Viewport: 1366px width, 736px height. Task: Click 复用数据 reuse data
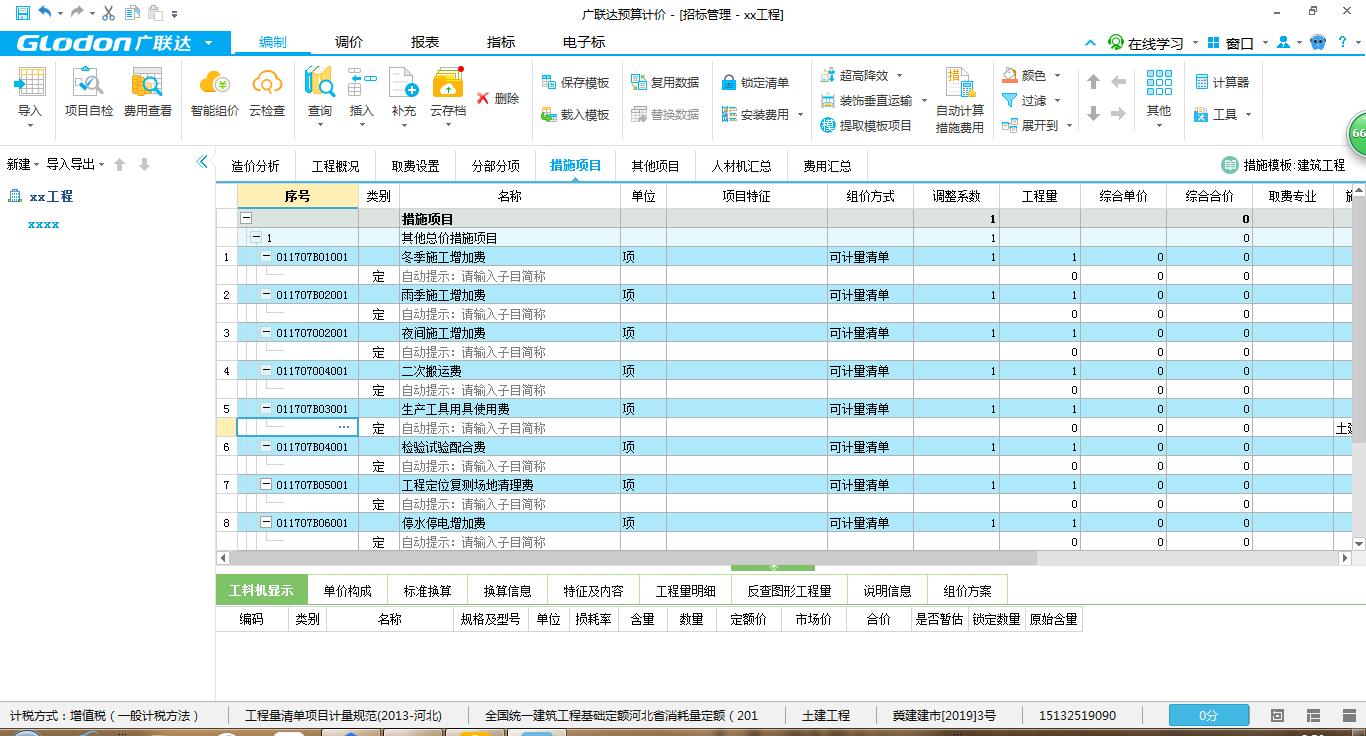coord(665,82)
